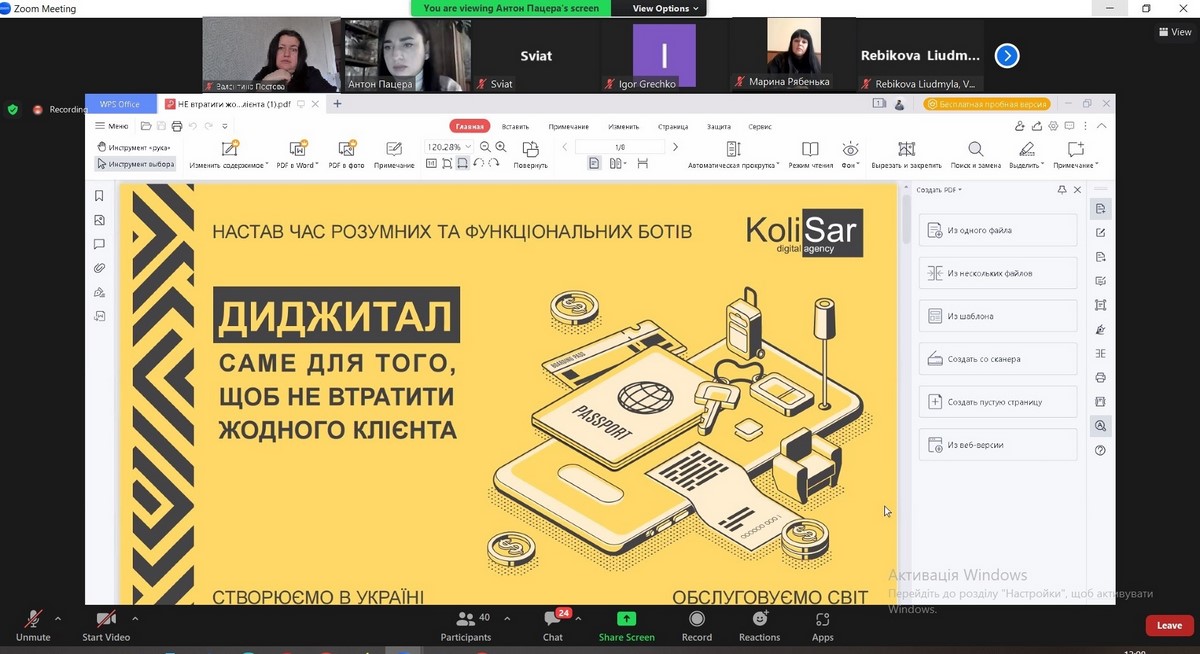Expand the Автоматическая прокрутка dropdown

[x=779, y=165]
